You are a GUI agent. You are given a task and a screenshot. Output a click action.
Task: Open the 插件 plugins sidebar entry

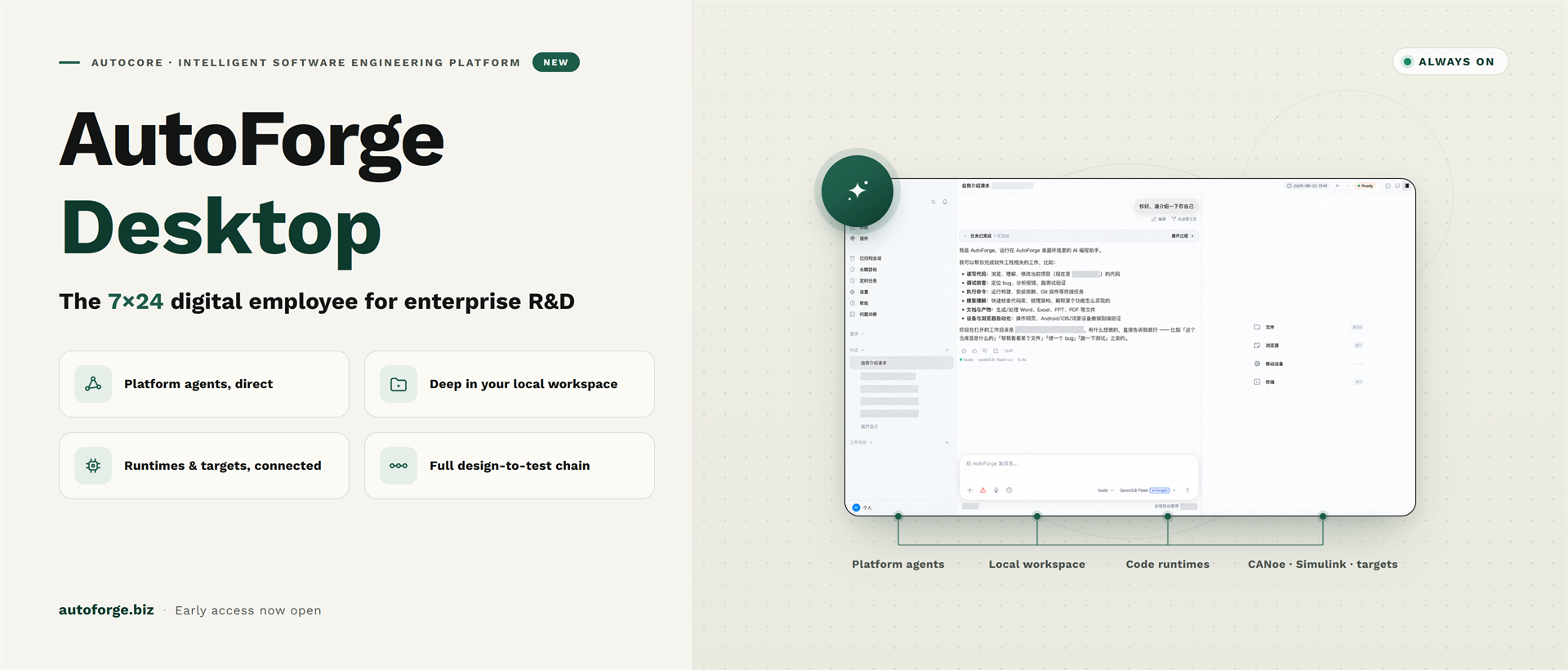(859, 239)
